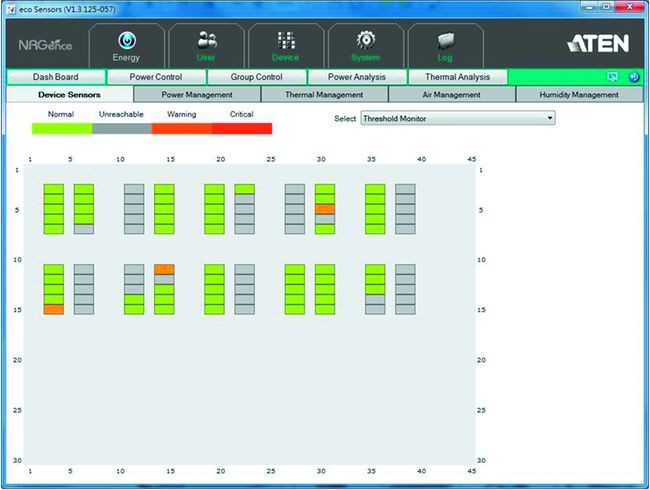Click the Warning orange legend swatch
The image size is (650, 490).
pos(182,129)
